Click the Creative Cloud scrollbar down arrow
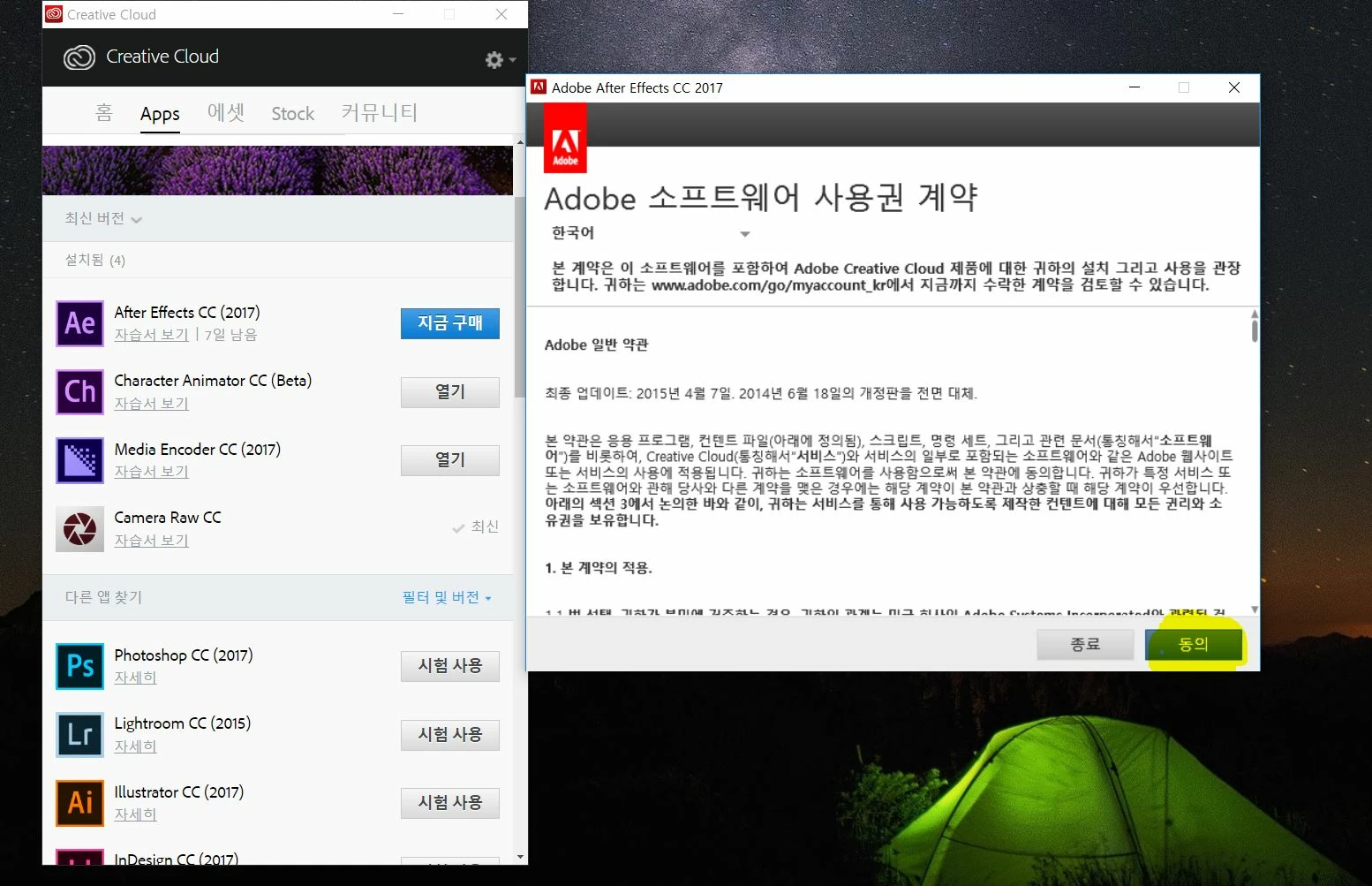The image size is (1372, 886). (520, 857)
